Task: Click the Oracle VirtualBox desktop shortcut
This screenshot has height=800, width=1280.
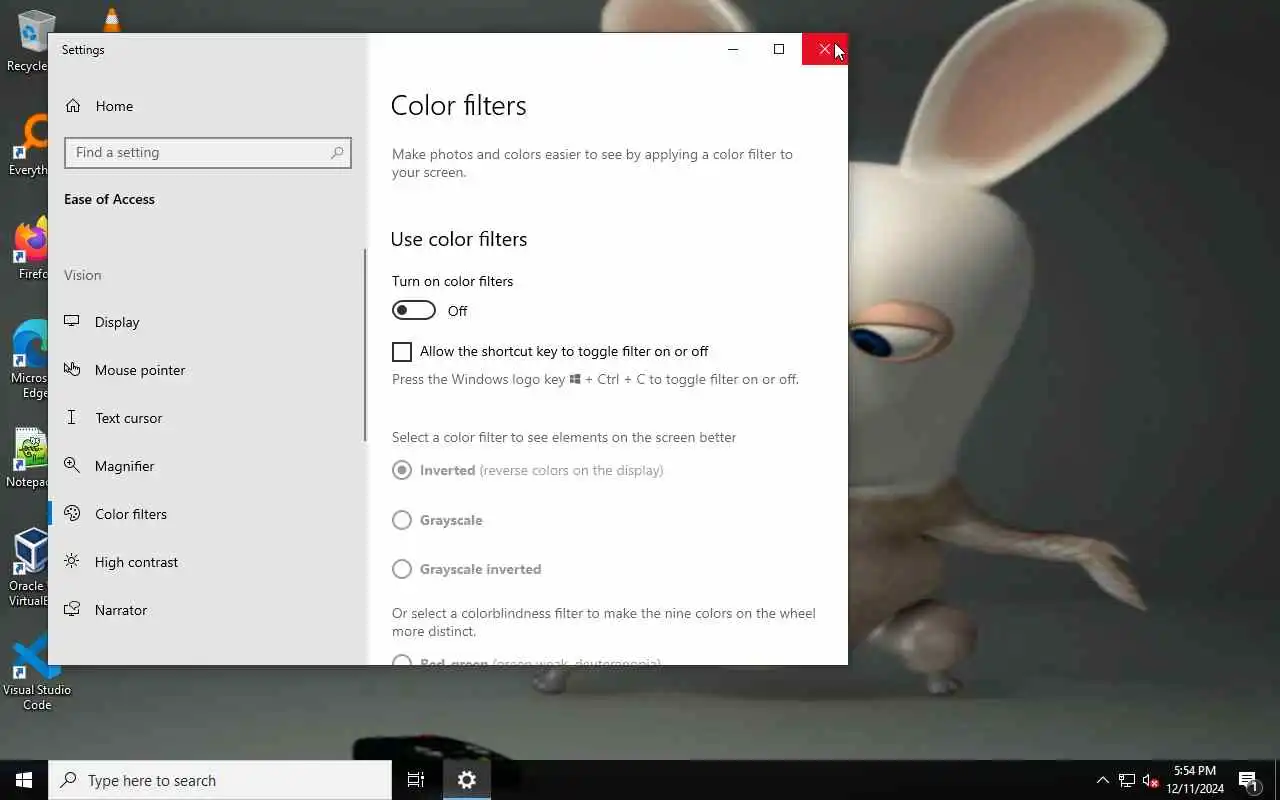Action: click(x=28, y=568)
